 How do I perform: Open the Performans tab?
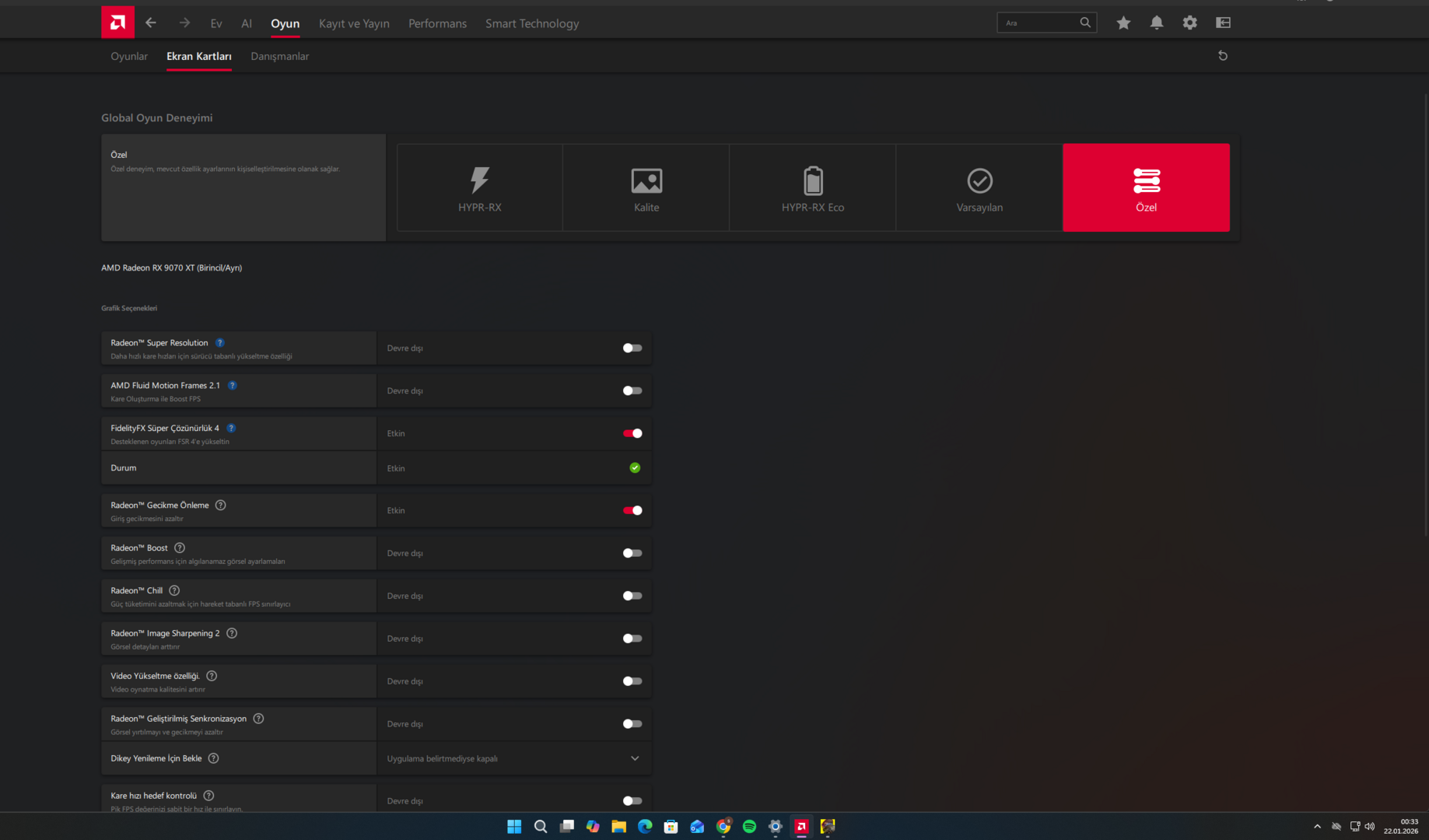coord(437,23)
